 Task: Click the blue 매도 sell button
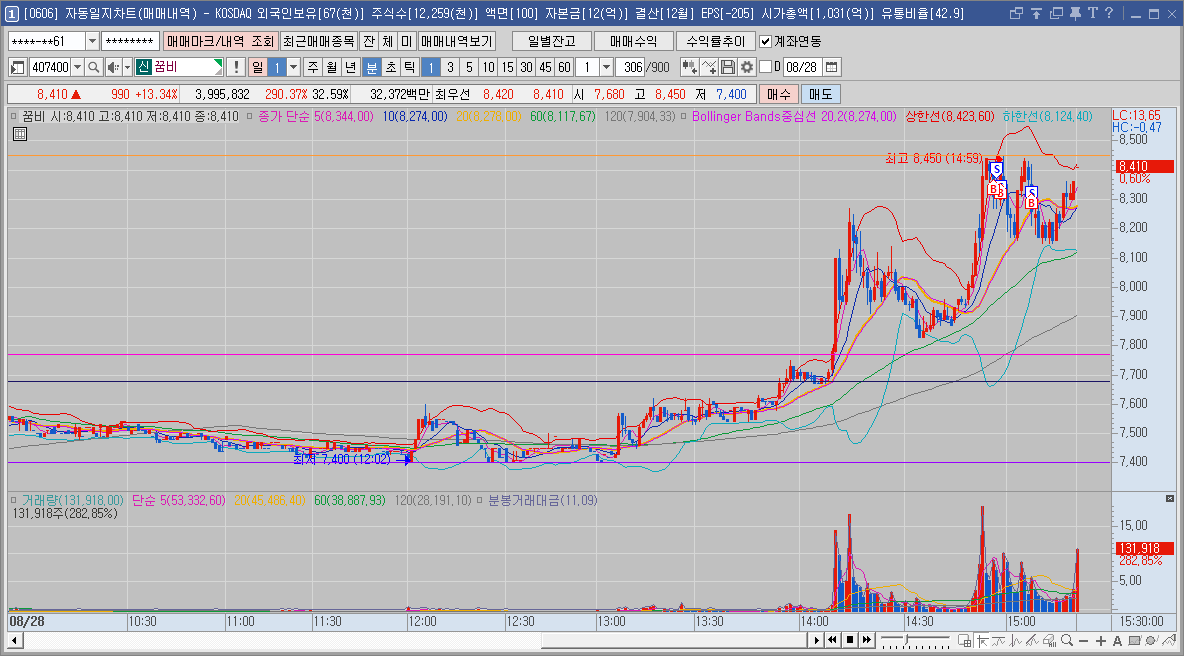click(820, 94)
